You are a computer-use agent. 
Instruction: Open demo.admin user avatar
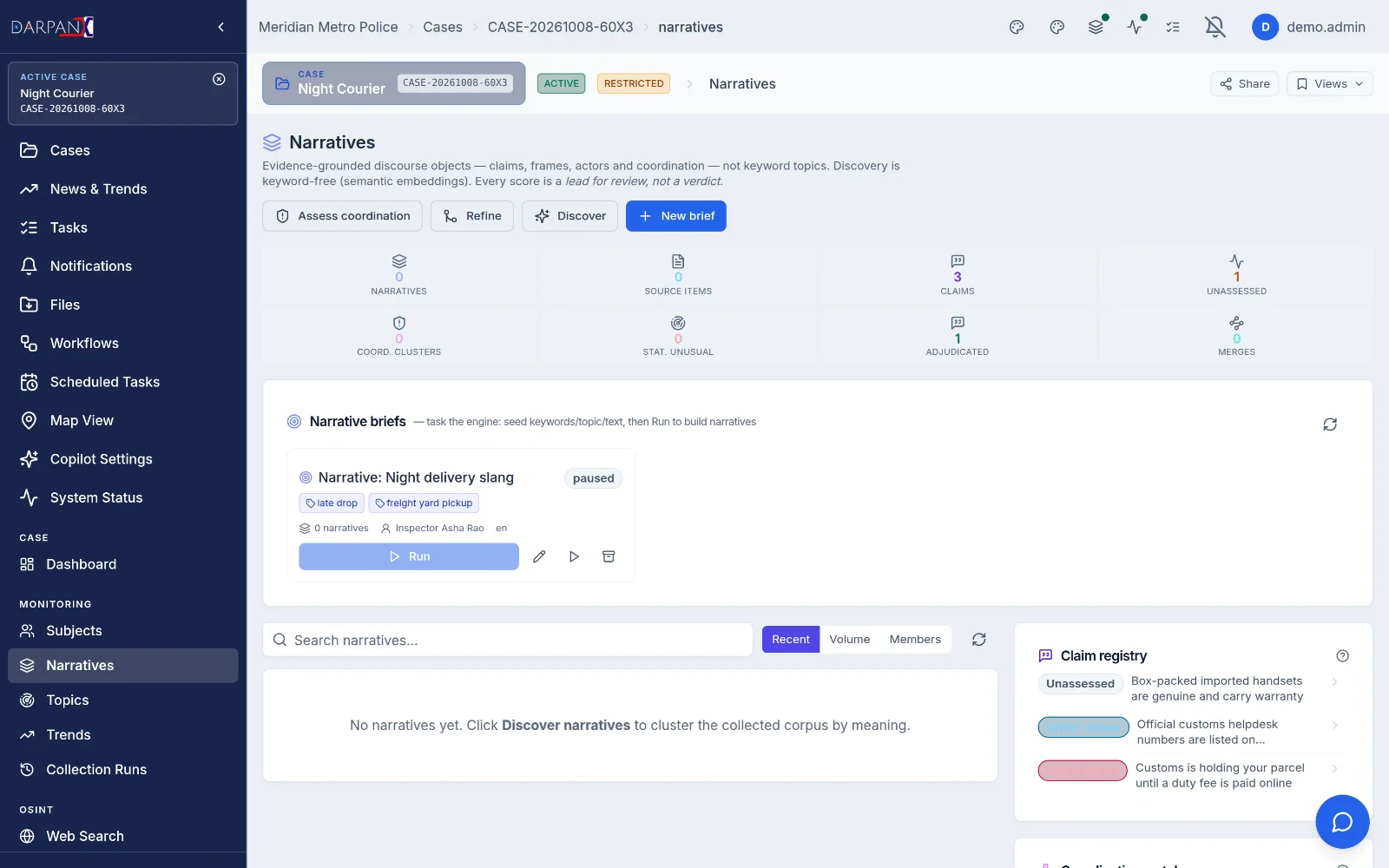click(x=1265, y=27)
